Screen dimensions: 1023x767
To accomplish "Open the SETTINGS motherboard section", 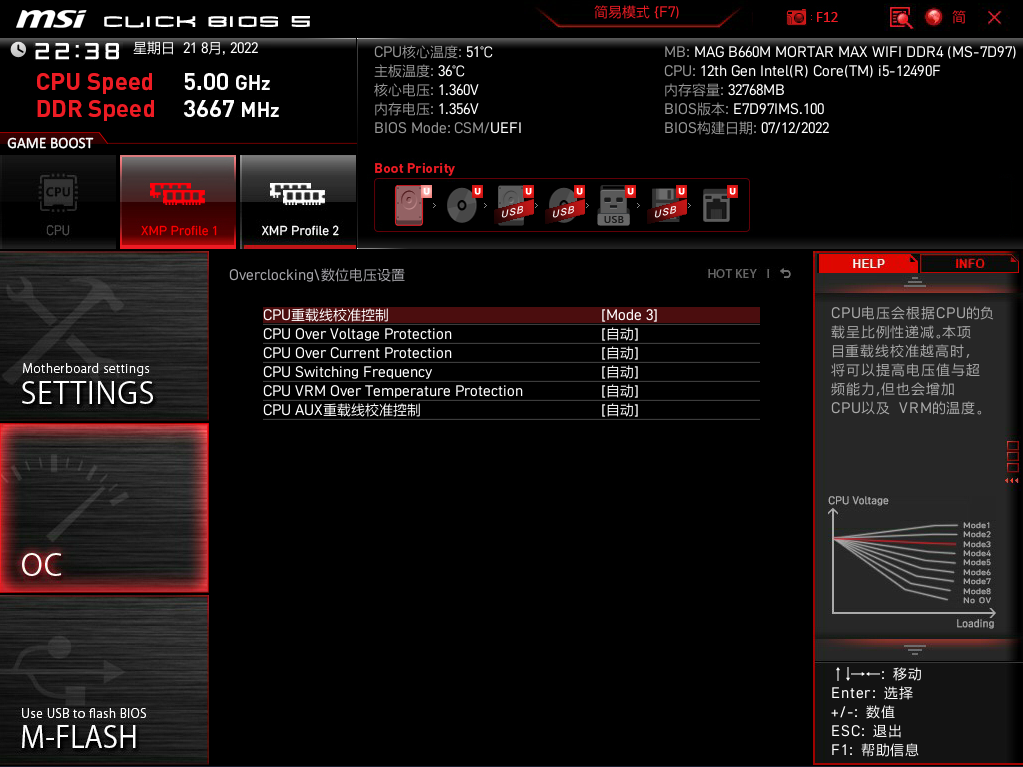I will [x=104, y=336].
